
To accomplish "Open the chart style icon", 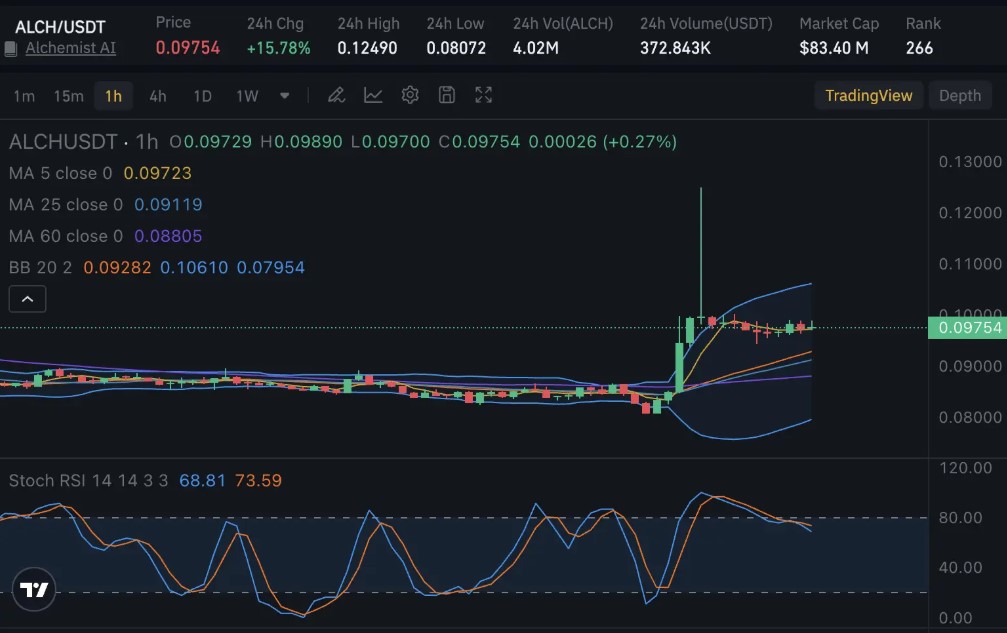I will point(373,95).
